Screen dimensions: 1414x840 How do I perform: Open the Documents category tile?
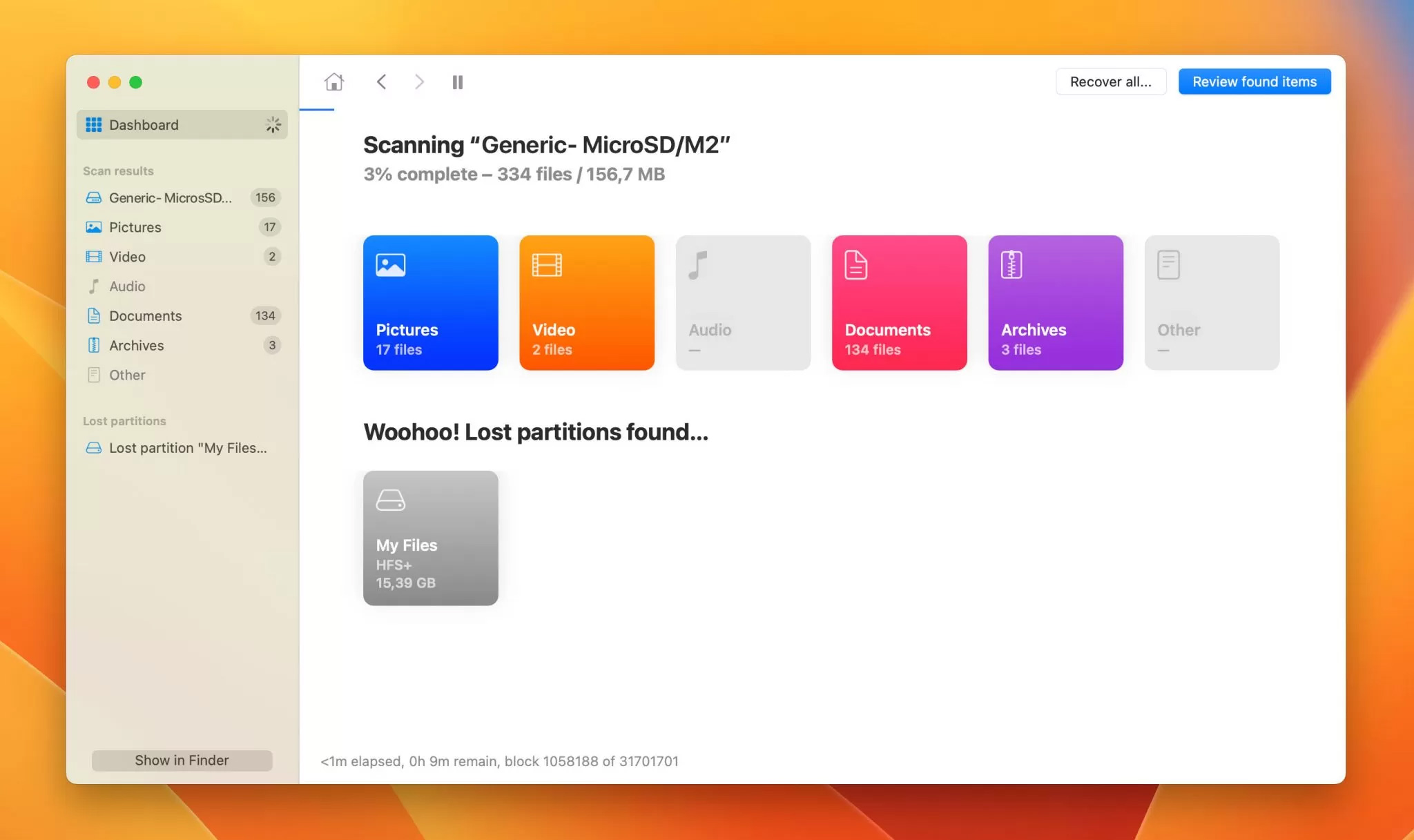(900, 303)
